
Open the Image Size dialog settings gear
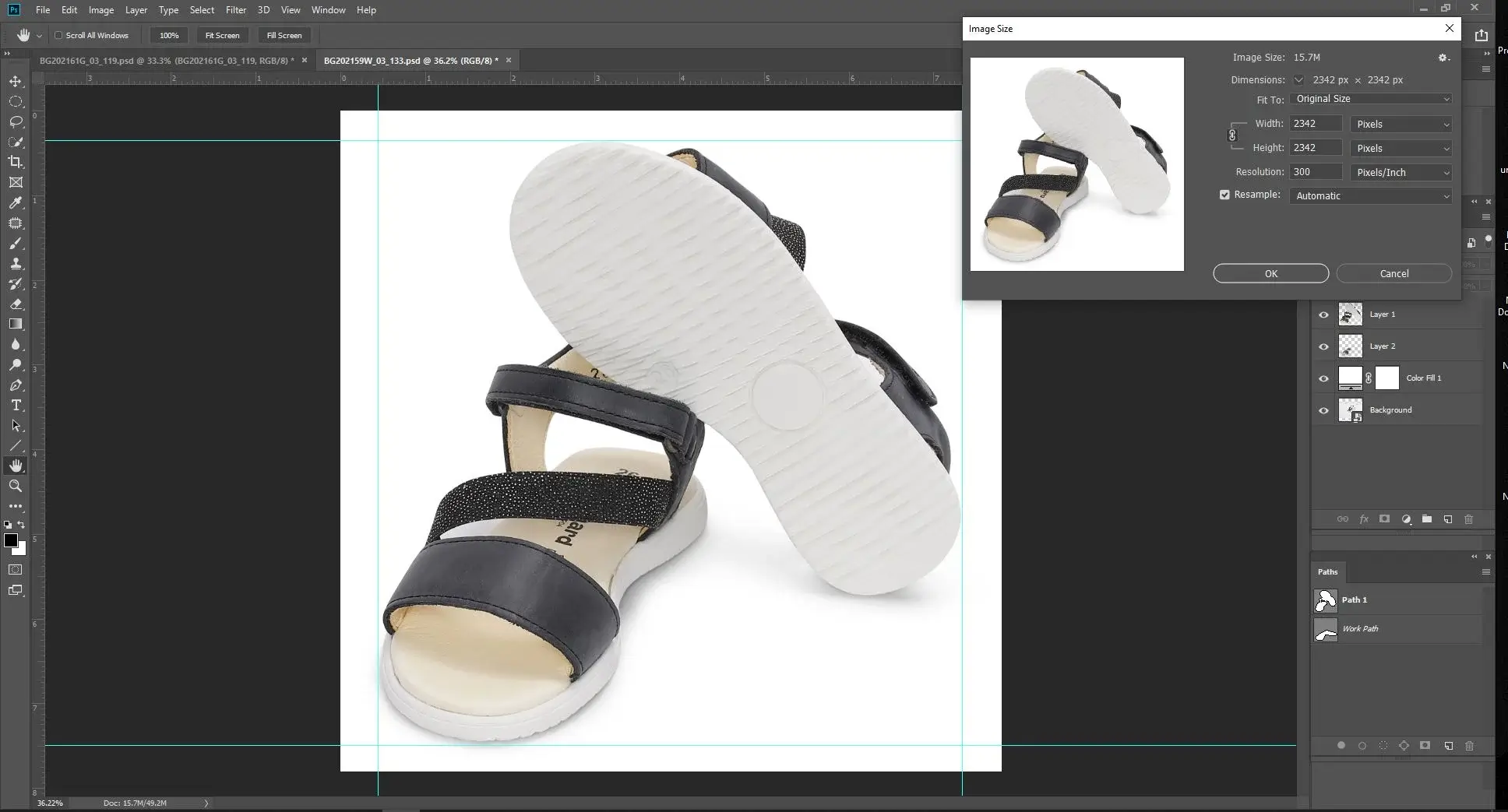pos(1443,57)
